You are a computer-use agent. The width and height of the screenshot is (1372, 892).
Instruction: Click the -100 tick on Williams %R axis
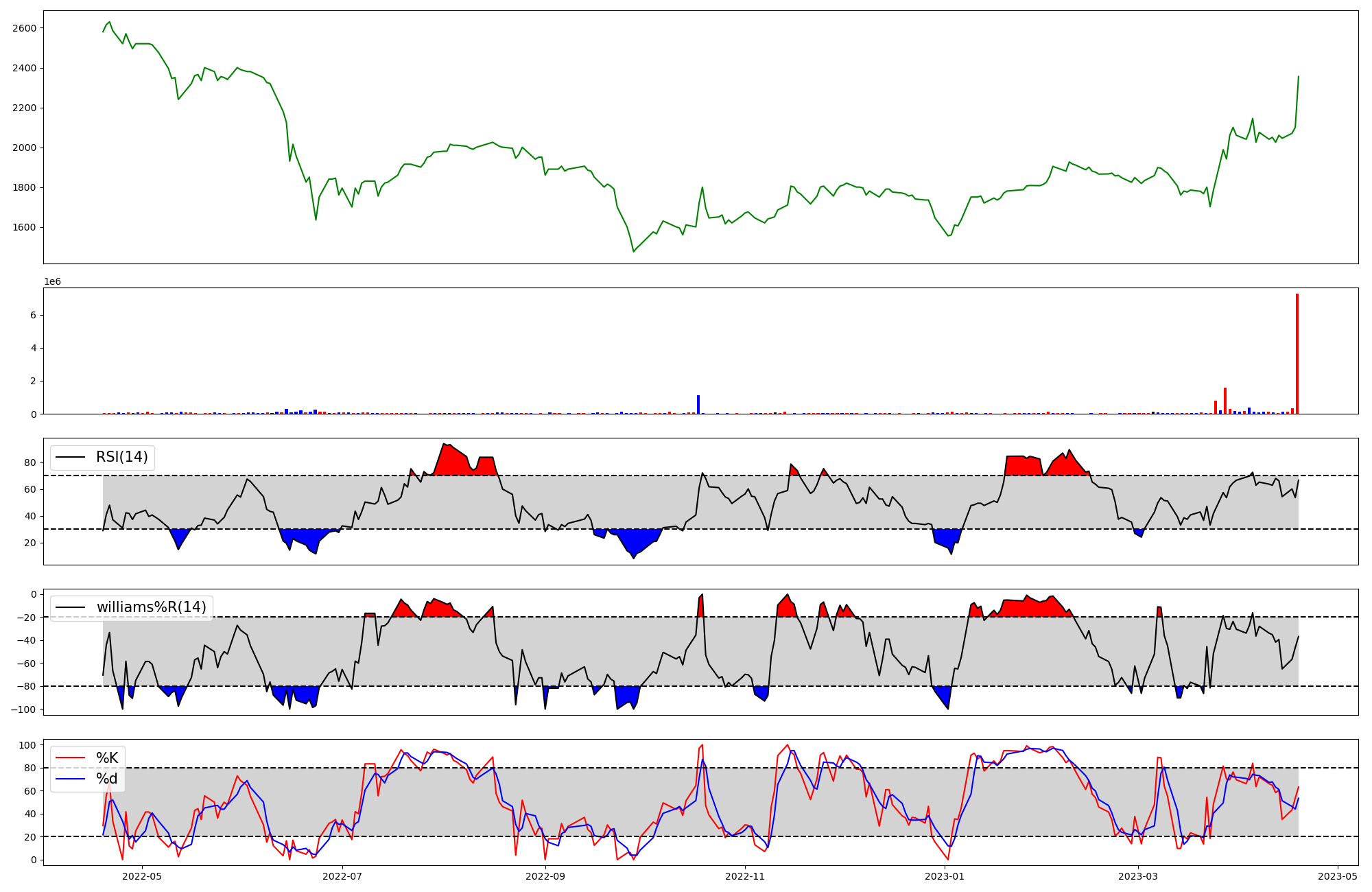point(23,709)
